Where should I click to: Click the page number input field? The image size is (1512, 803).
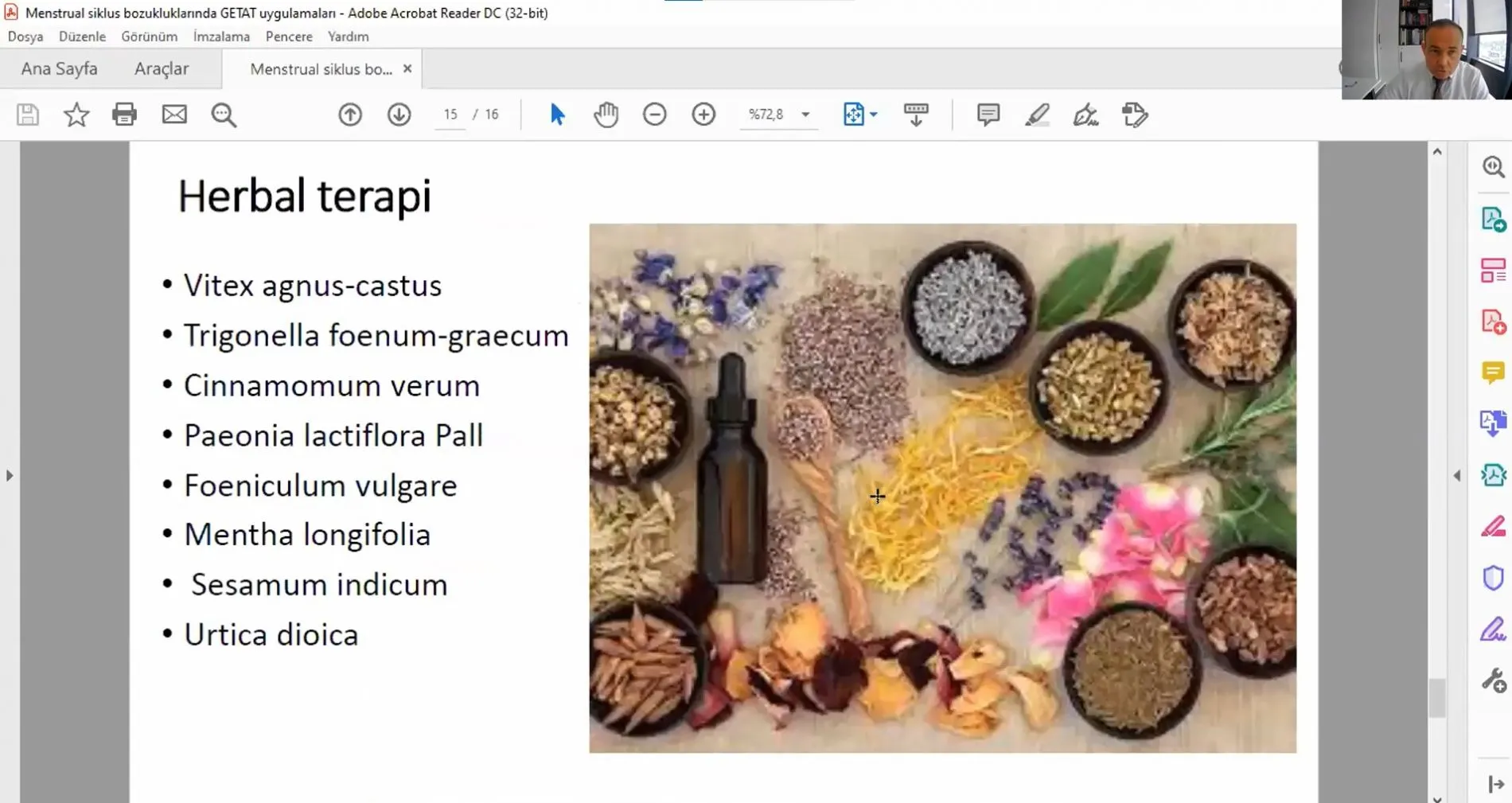450,115
